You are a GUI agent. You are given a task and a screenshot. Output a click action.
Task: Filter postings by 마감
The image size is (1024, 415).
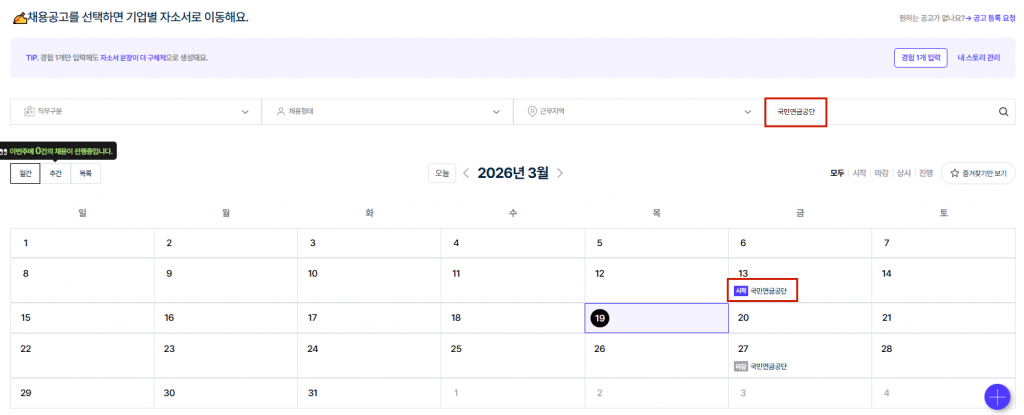click(x=881, y=173)
